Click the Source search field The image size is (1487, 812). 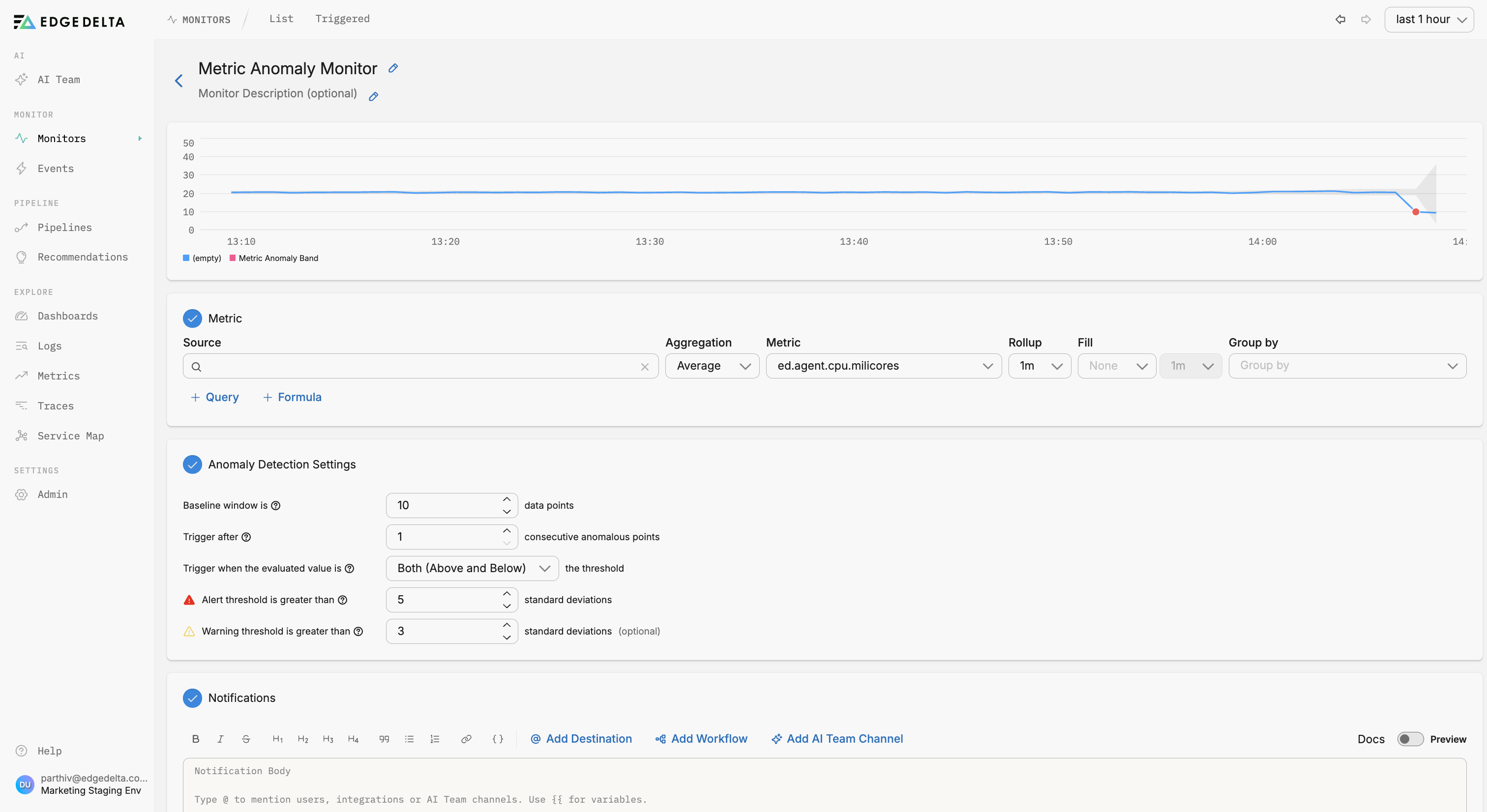pos(421,366)
